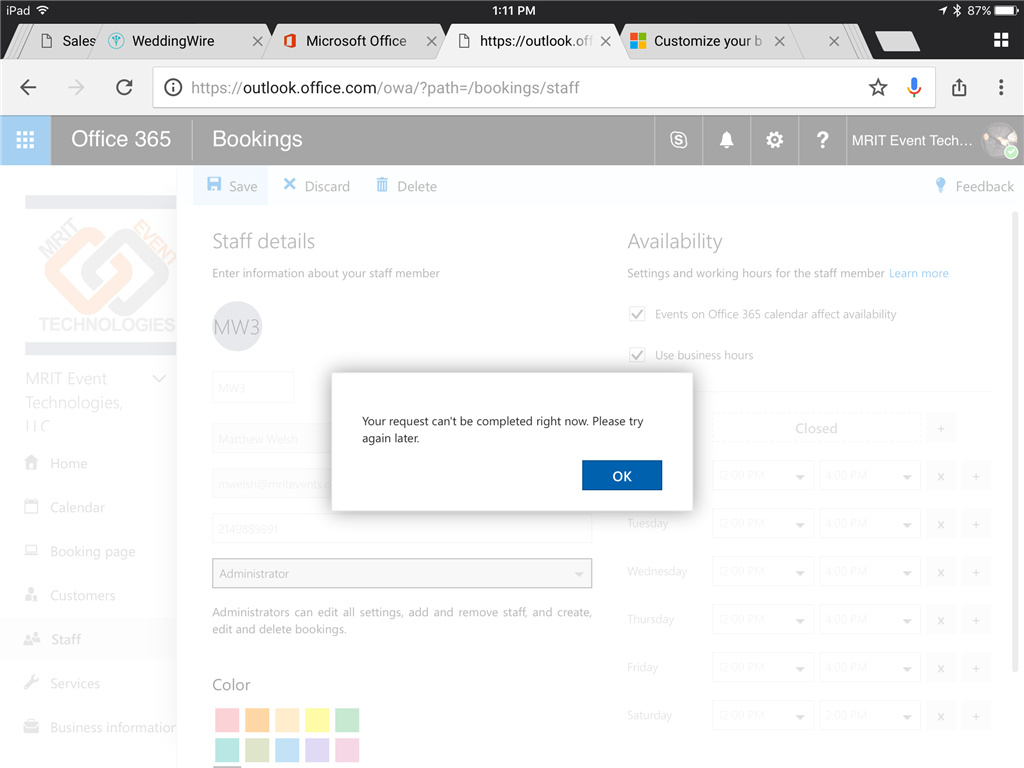This screenshot has height=768, width=1024.
Task: Click Learn more link
Action: coord(918,273)
